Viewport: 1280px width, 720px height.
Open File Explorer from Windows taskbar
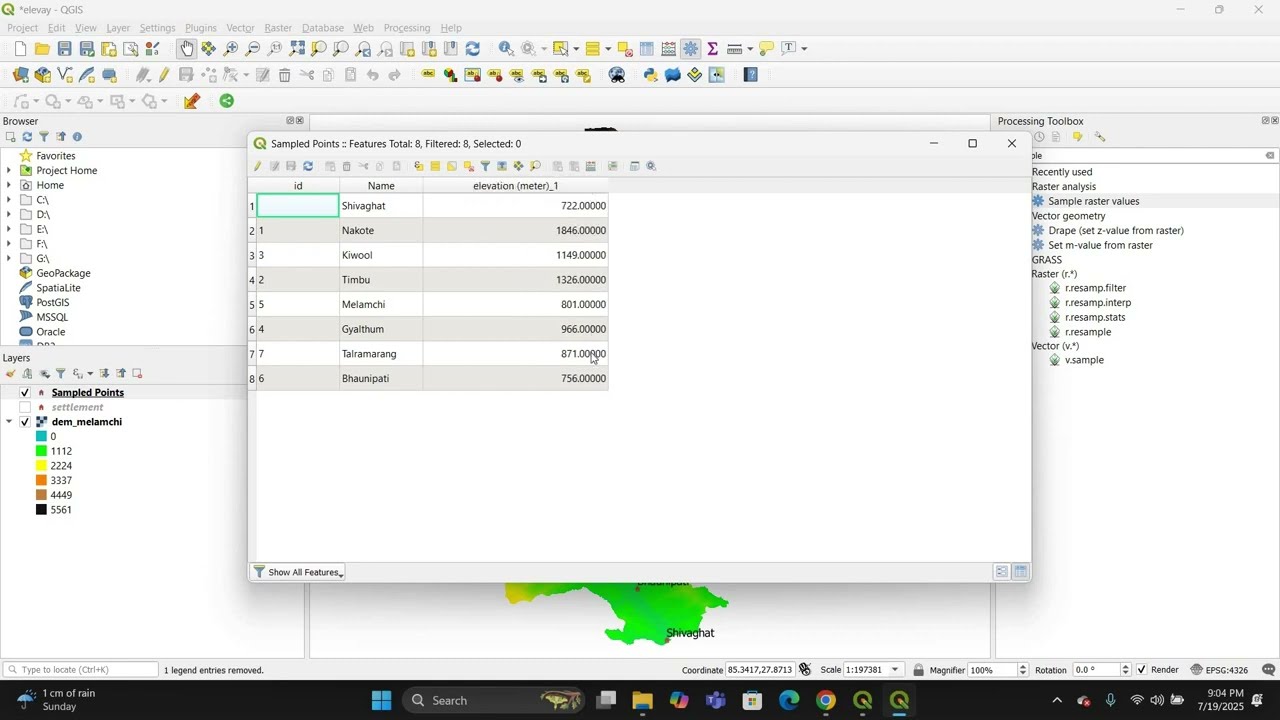(x=642, y=701)
